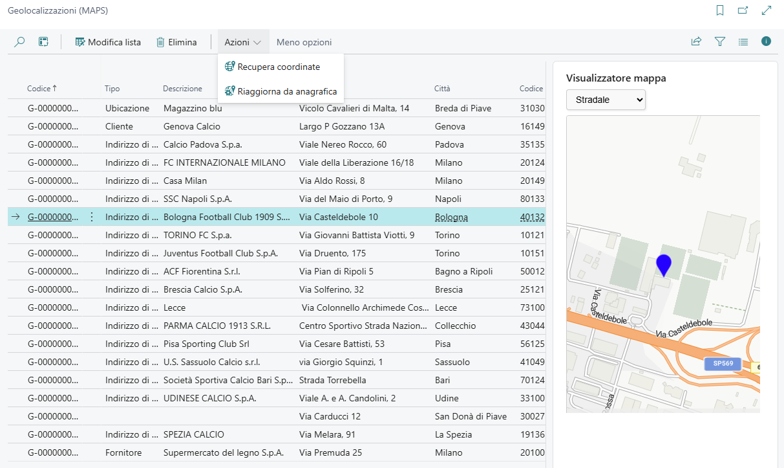The height and width of the screenshot is (468, 784).
Task: Click the Genova Calcio cell
Action: [192, 126]
